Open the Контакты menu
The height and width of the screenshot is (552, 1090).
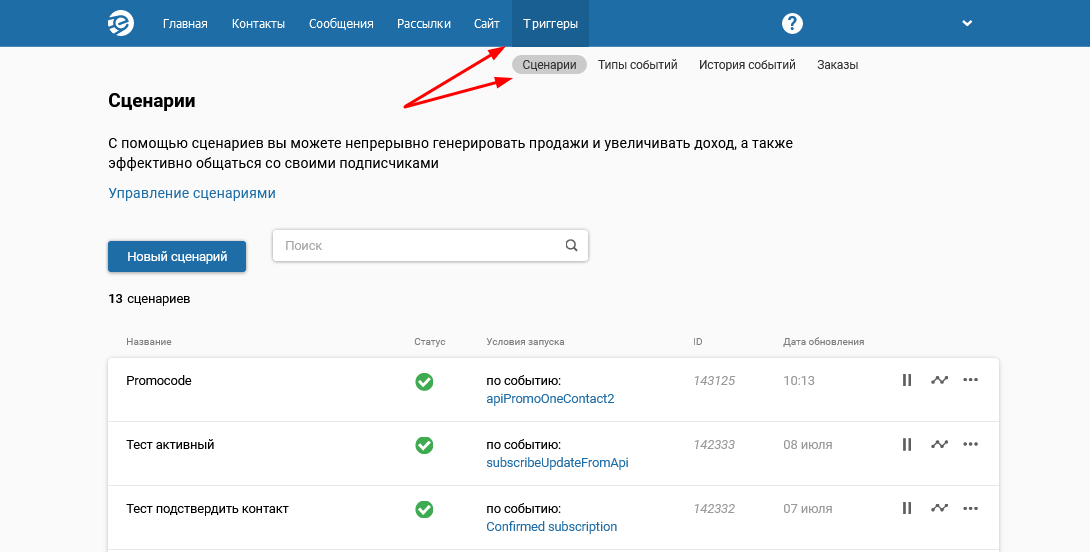point(258,24)
